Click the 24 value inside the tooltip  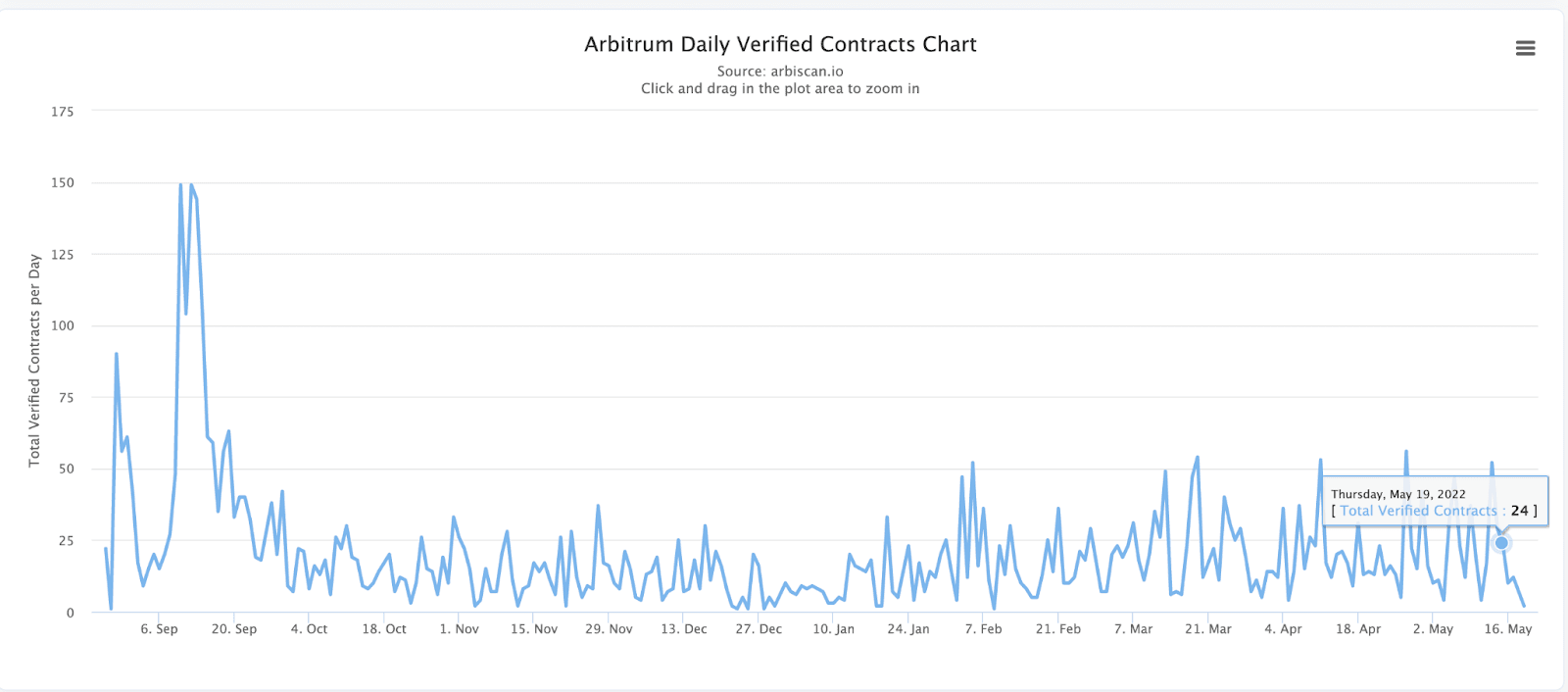click(1521, 511)
